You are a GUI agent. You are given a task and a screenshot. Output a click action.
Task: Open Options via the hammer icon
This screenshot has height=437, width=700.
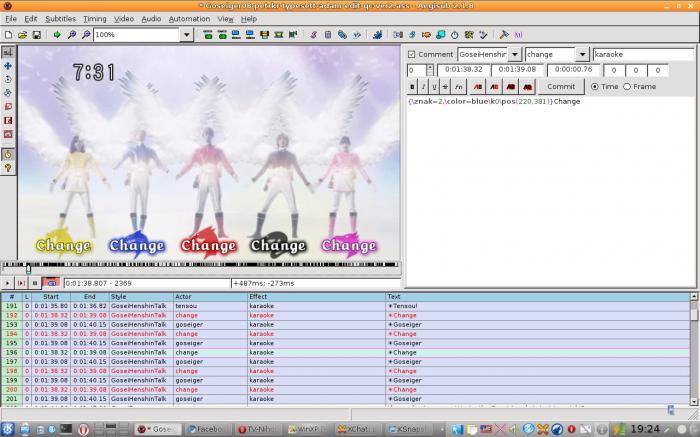(x=504, y=34)
